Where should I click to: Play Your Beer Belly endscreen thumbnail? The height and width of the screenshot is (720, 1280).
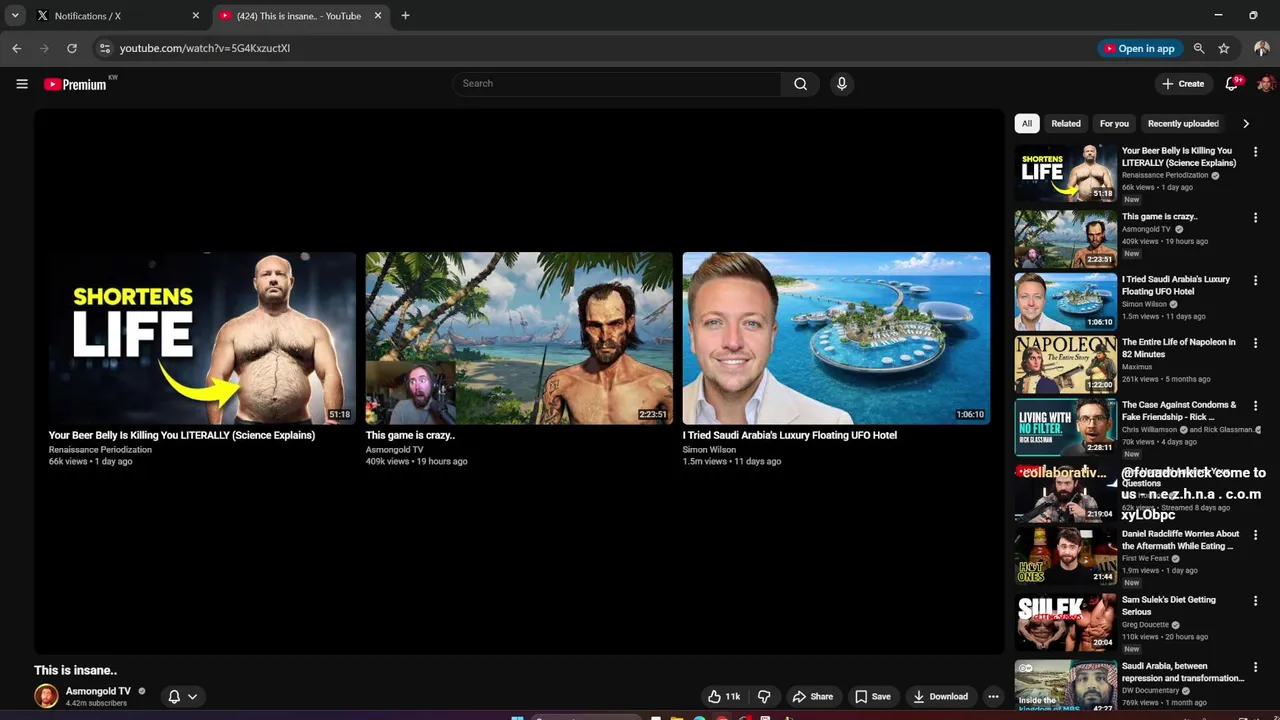pyautogui.click(x=202, y=338)
